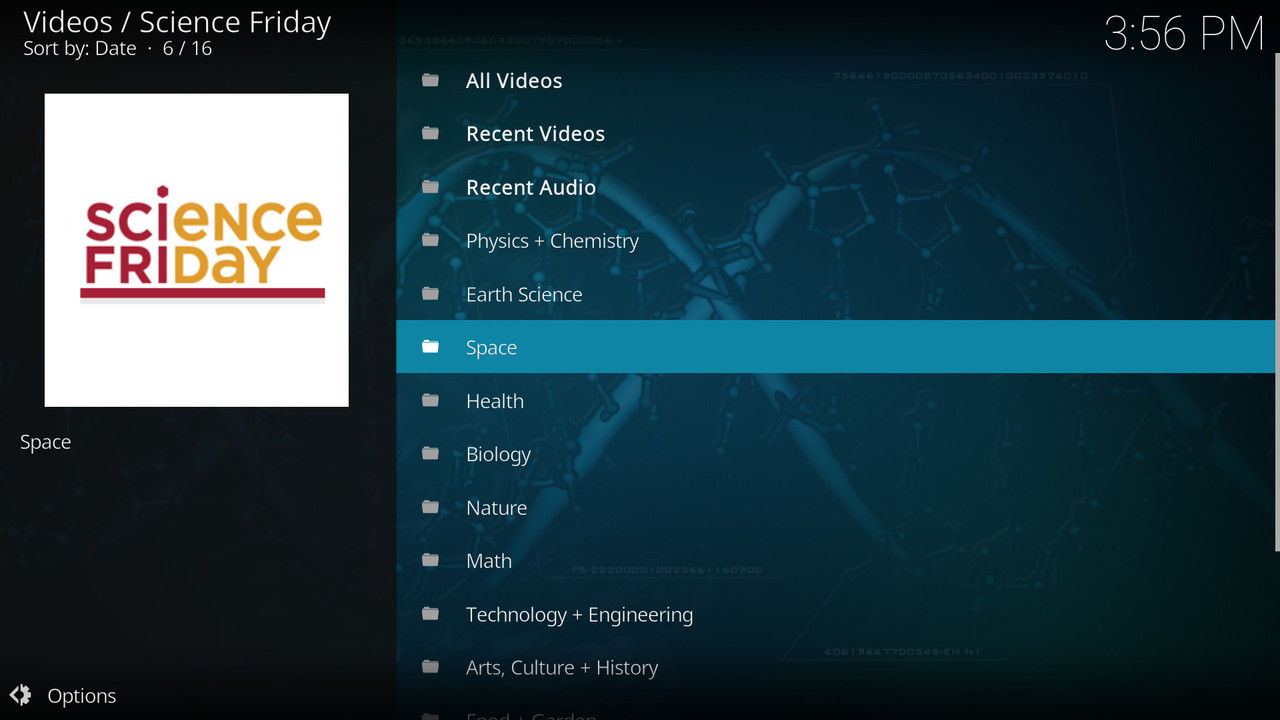Click the folder icon next to Earth Science

click(x=431, y=294)
